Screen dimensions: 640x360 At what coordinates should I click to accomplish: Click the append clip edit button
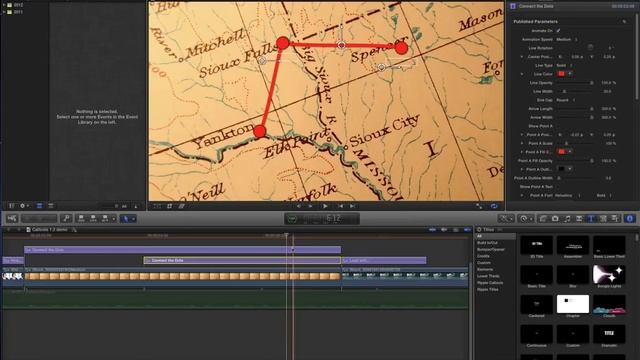tap(105, 219)
